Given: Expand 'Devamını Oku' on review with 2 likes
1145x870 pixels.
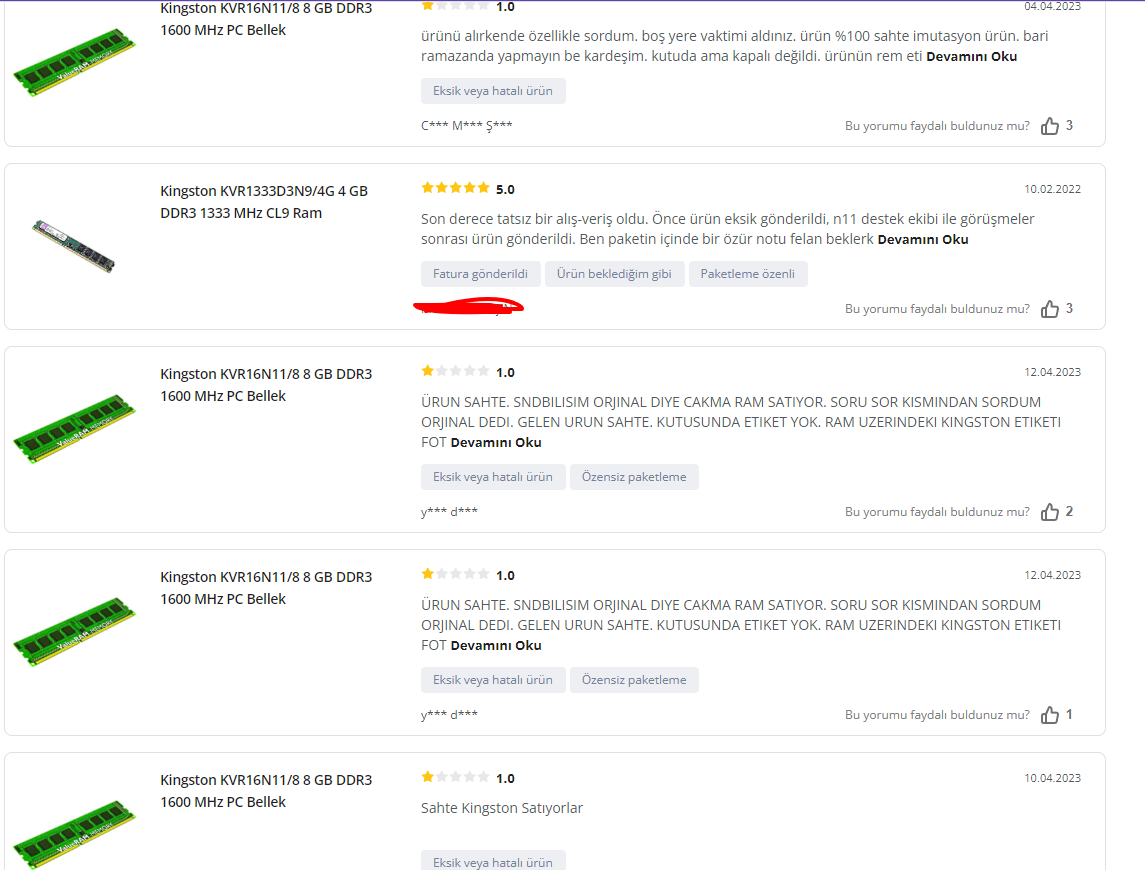Looking at the screenshot, I should click(x=496, y=443).
